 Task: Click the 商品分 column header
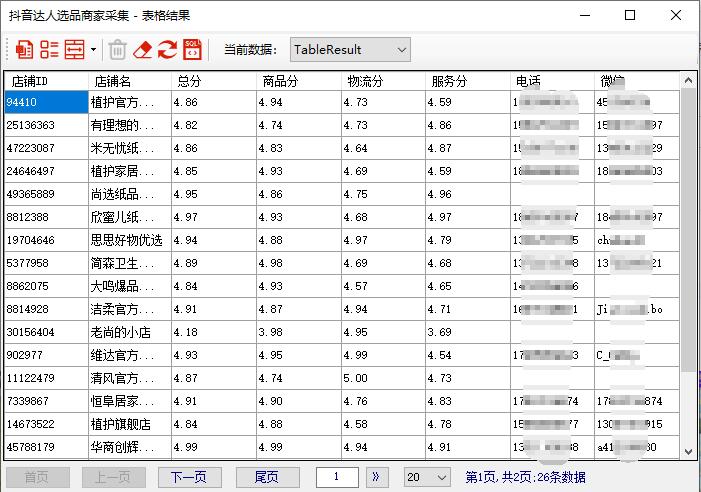pyautogui.click(x=297, y=81)
